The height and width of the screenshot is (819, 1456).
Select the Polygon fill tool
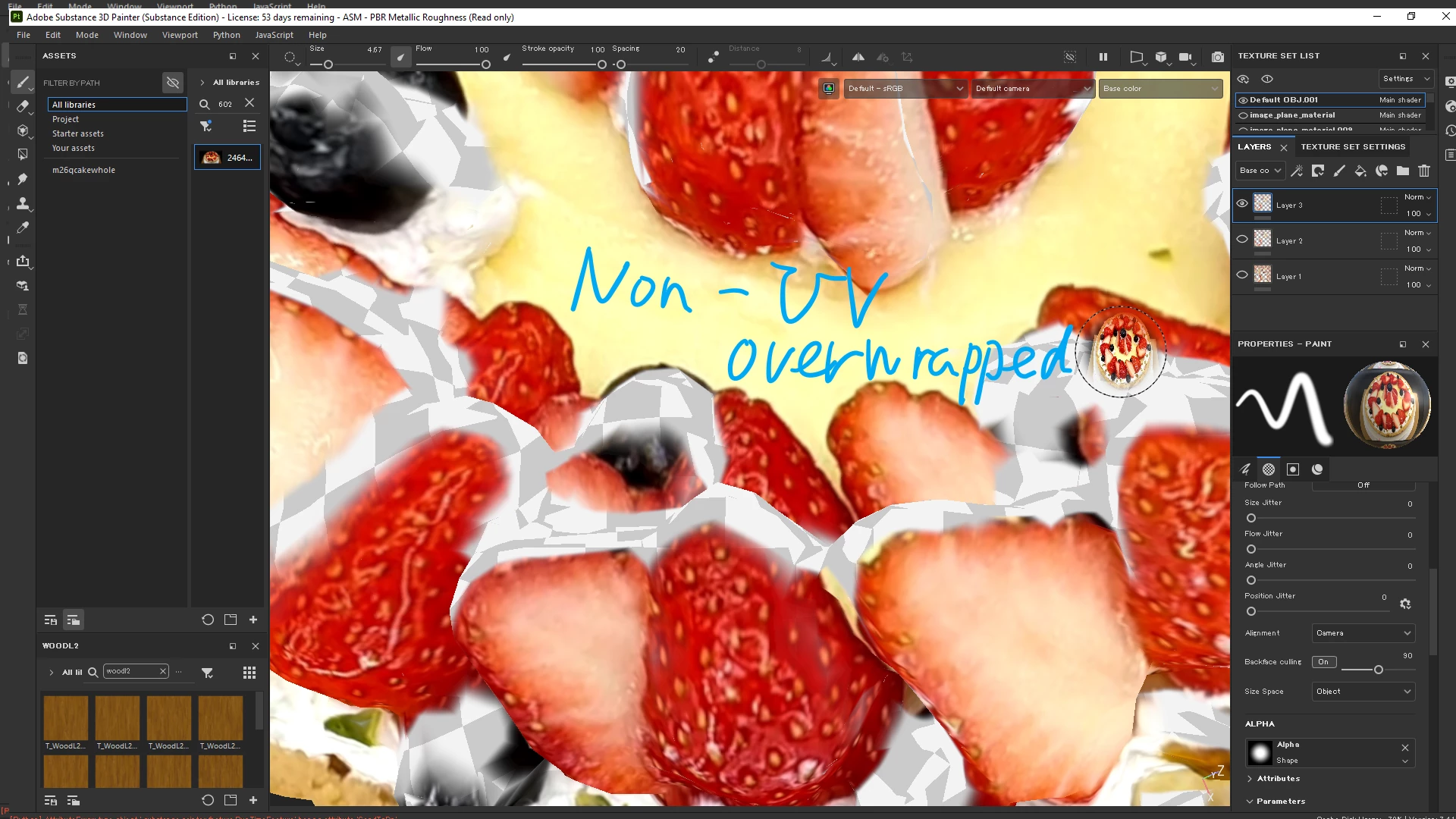click(23, 155)
